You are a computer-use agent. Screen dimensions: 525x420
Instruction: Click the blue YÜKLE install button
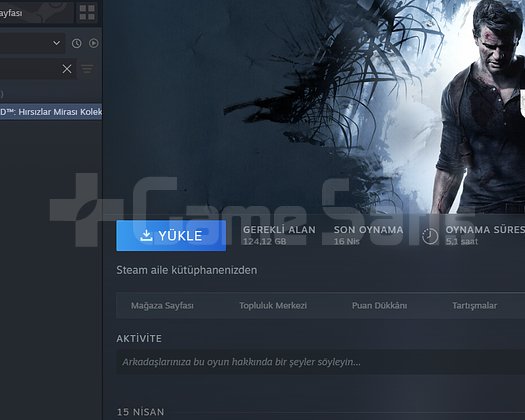tap(171, 235)
